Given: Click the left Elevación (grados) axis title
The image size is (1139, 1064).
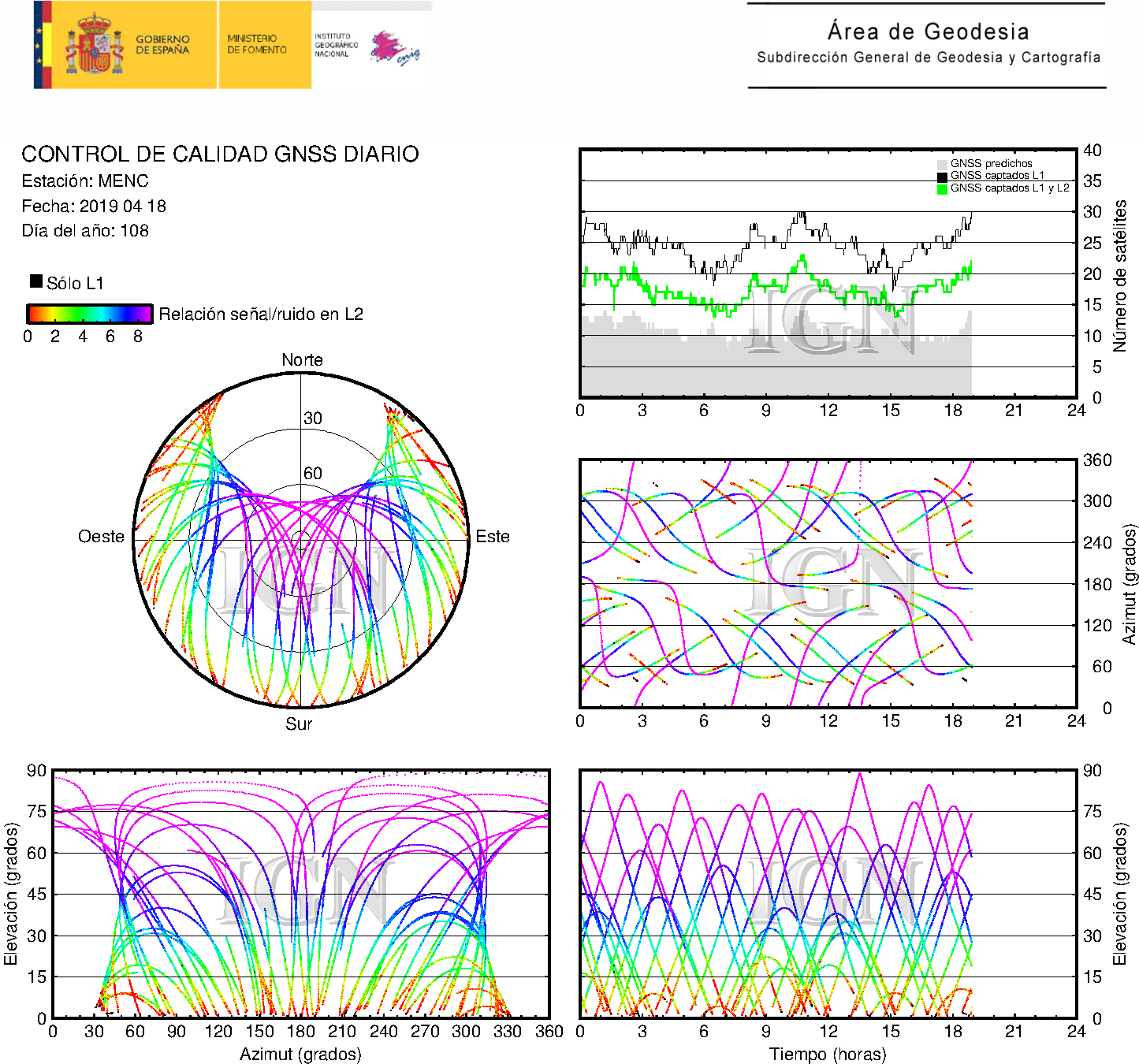Looking at the screenshot, I should [x=11, y=894].
